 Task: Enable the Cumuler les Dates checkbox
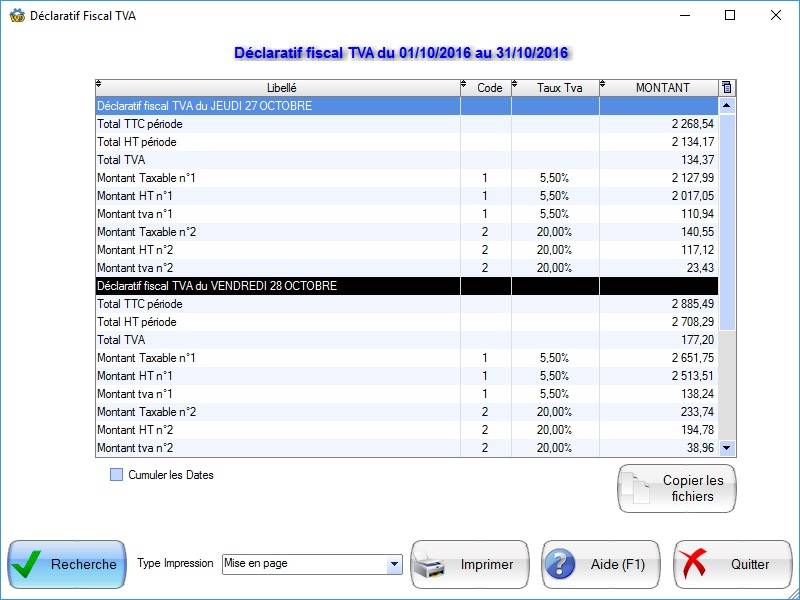(116, 475)
